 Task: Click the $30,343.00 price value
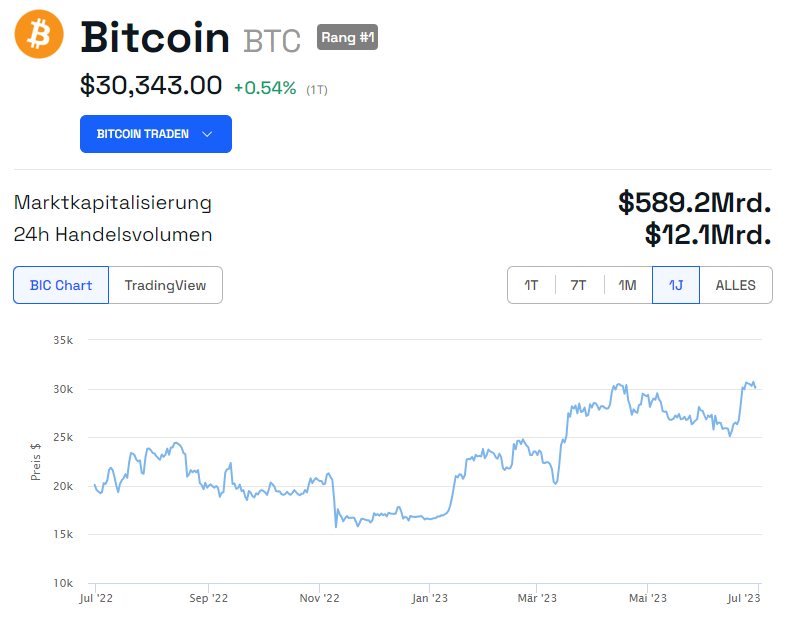point(151,86)
